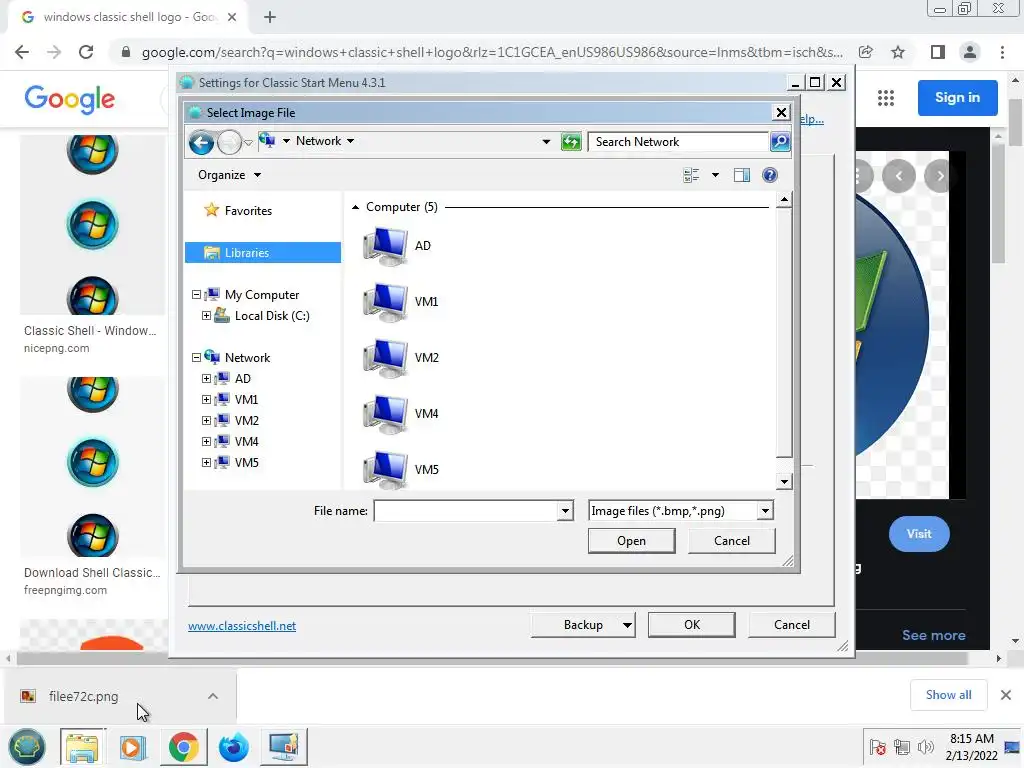Open the view options dropdown arrow

pos(715,175)
